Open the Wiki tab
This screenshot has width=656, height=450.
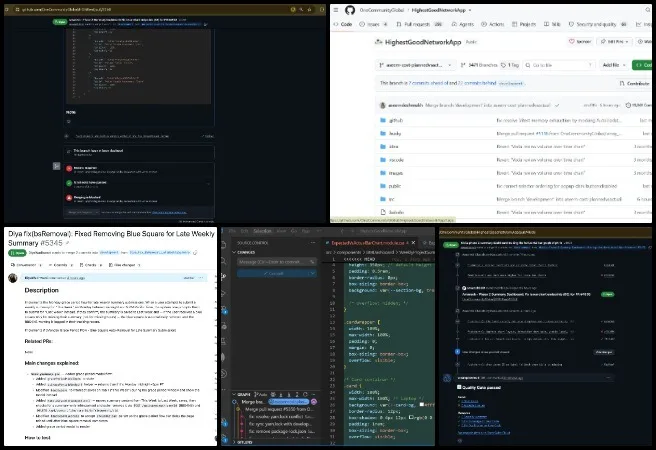pos(552,24)
